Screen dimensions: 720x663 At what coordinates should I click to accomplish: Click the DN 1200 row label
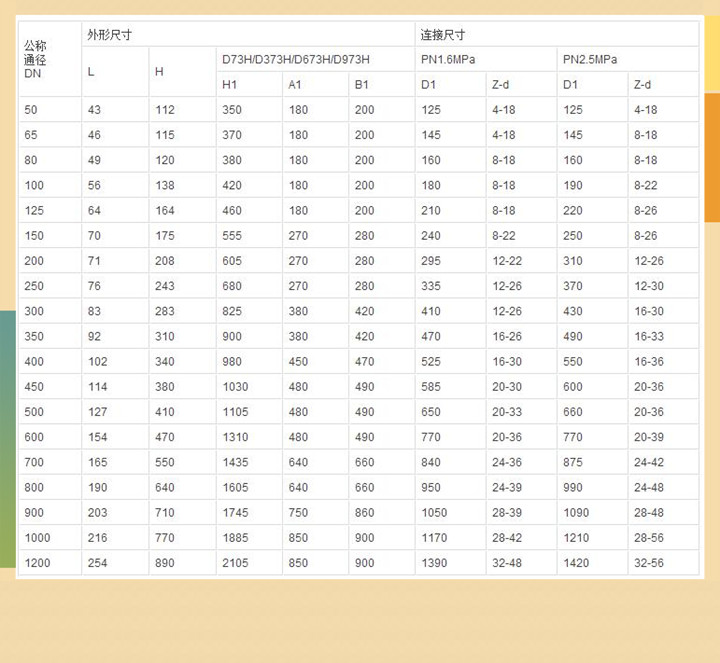click(x=37, y=563)
